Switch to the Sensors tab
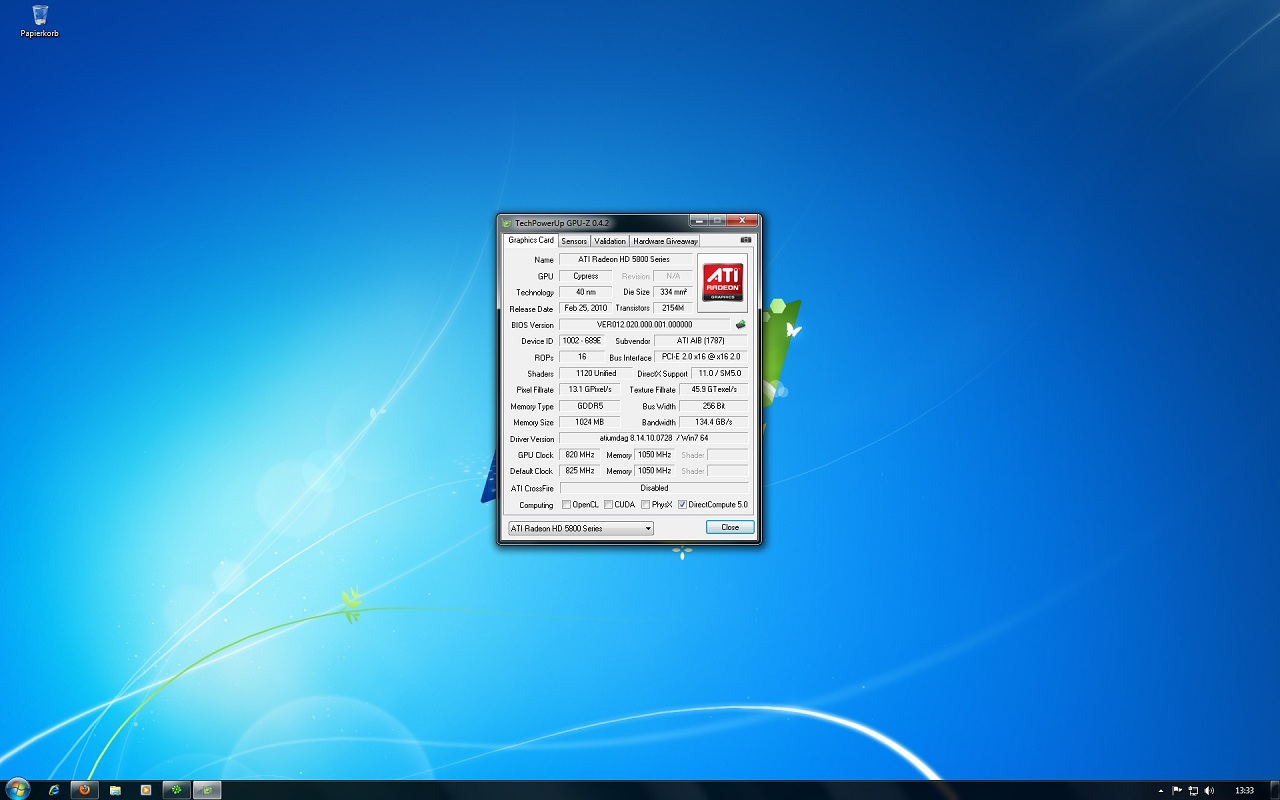The height and width of the screenshot is (800, 1280). point(574,241)
